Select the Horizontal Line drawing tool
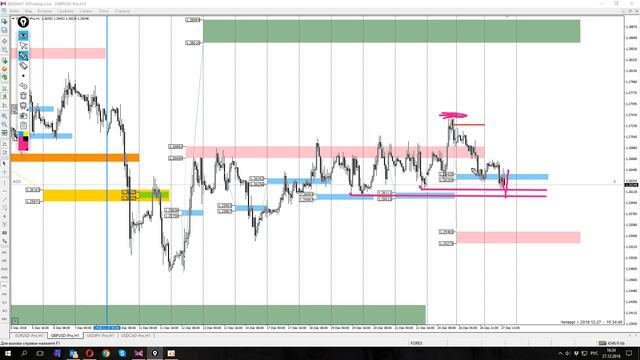Image resolution: width=640 pixels, height=360 pixels. tap(4, 191)
